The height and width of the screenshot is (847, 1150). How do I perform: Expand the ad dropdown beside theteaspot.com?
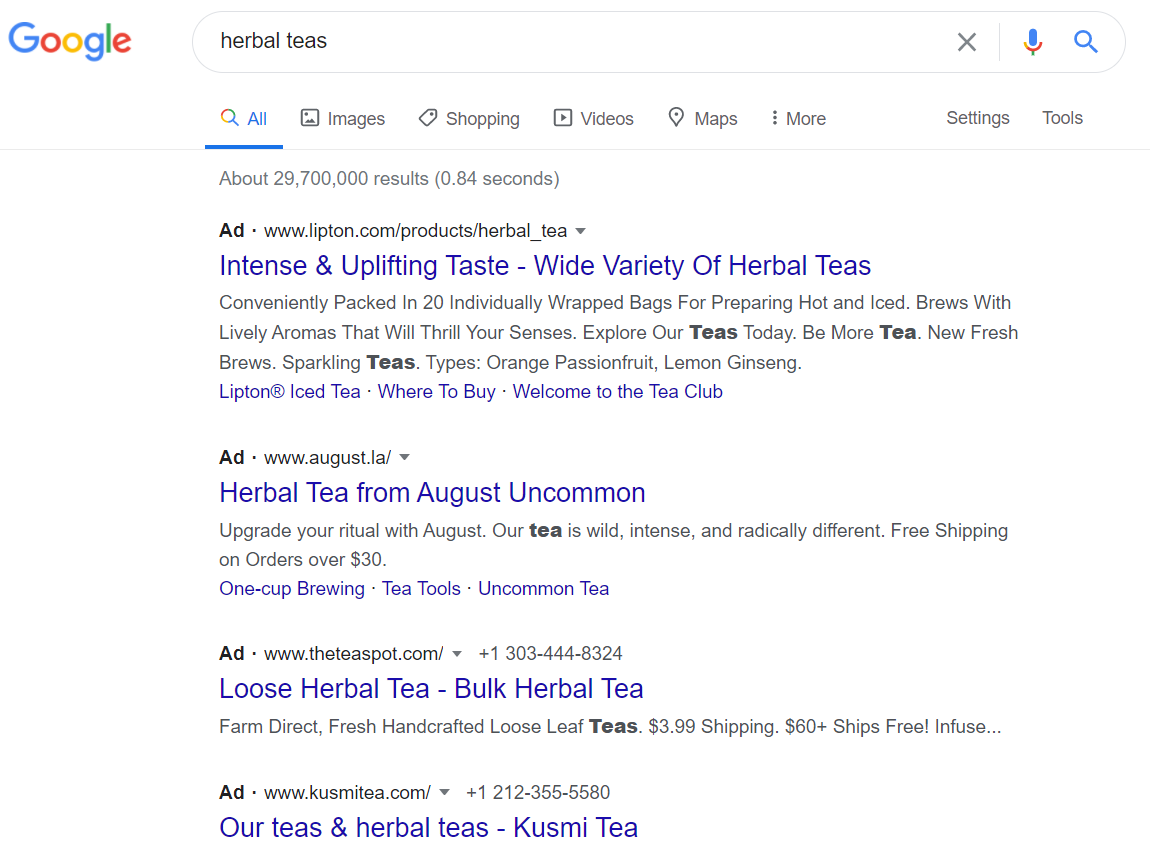pos(457,653)
